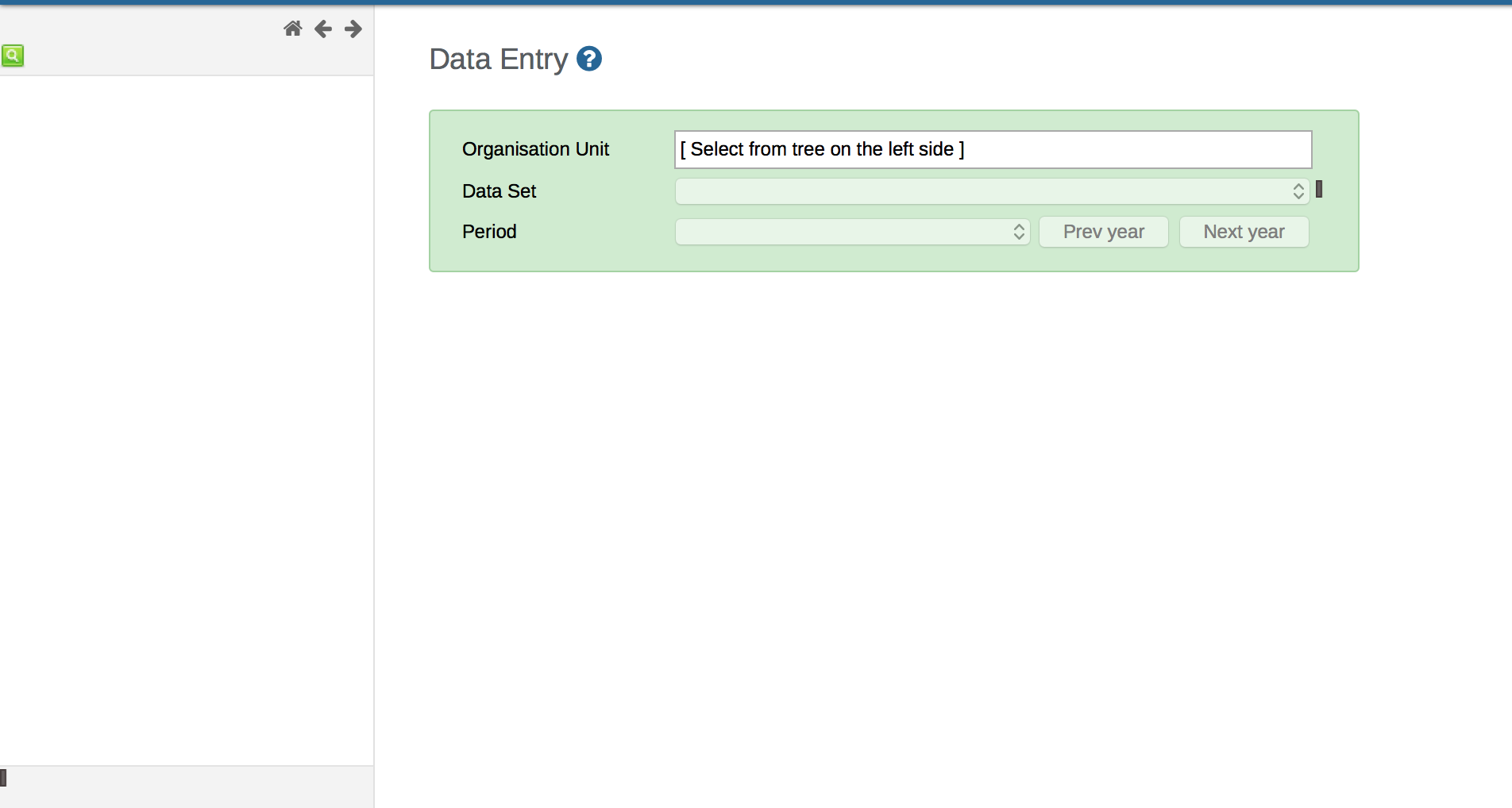Viewport: 1512px width, 808px height.
Task: Click dark icon at sidebar bottom-left corner
Action: (x=3, y=778)
